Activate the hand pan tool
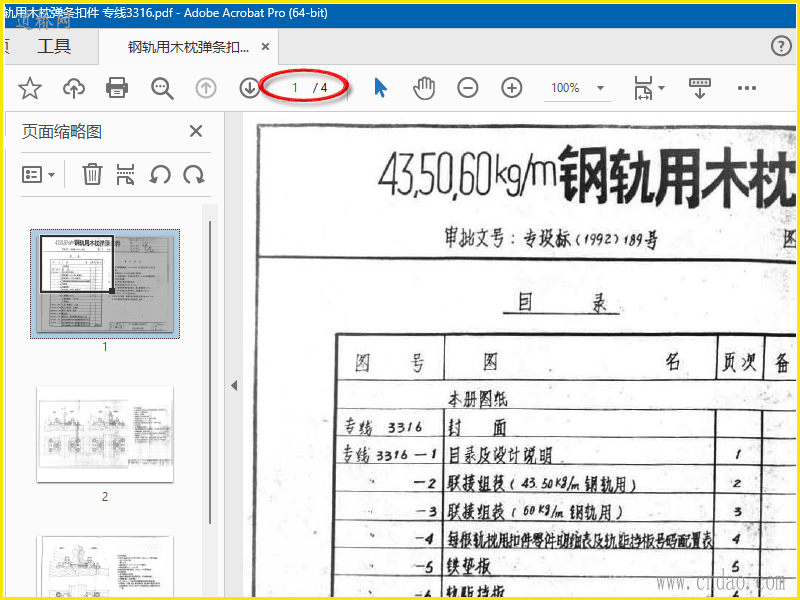 (x=424, y=88)
